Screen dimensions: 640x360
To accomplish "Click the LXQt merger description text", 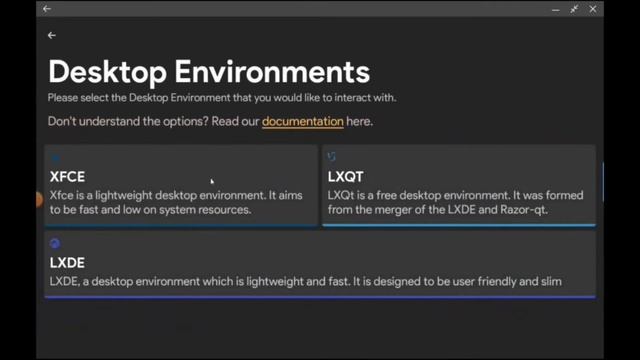I will (x=455, y=202).
